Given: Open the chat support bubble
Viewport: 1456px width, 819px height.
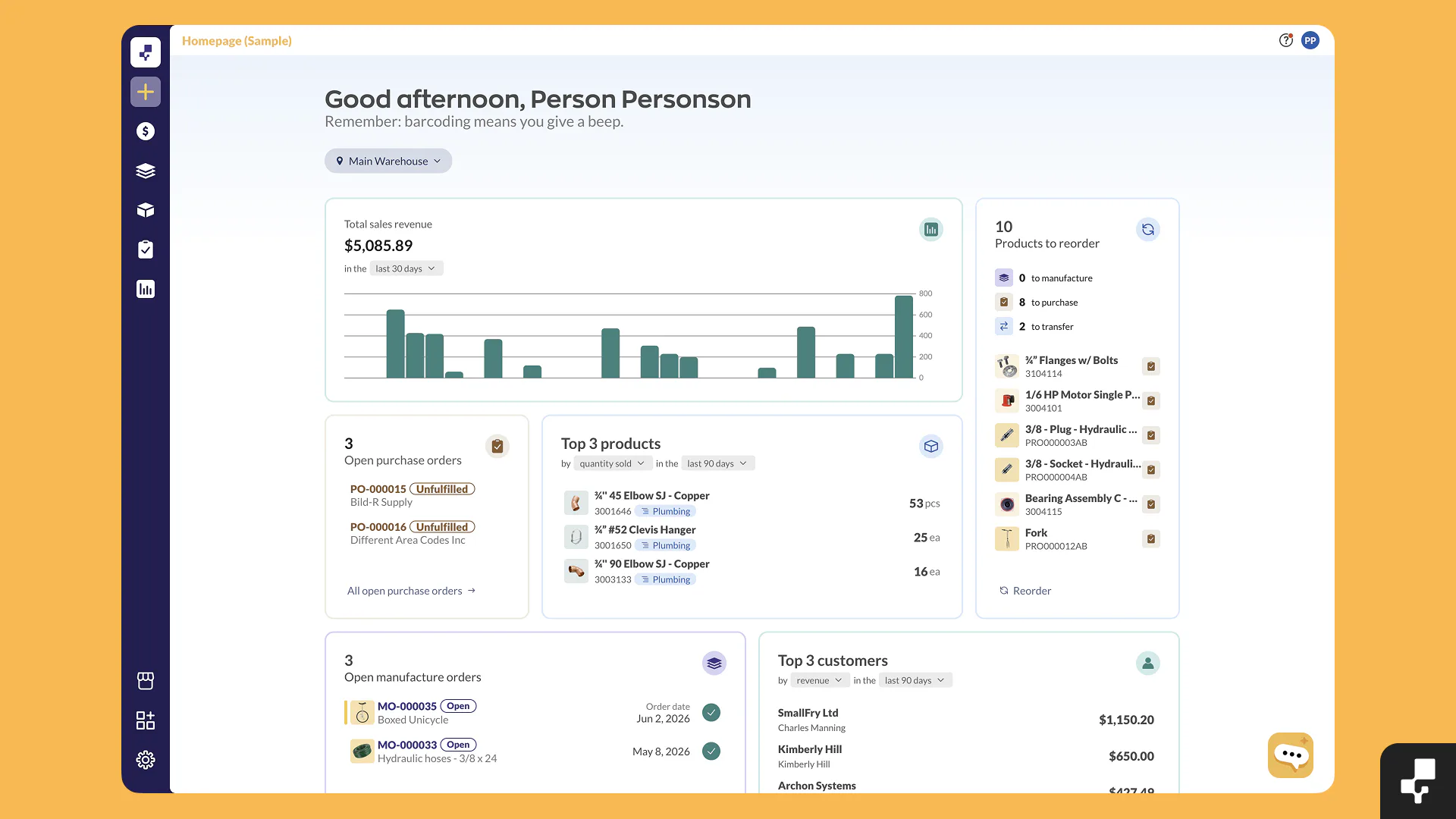Looking at the screenshot, I should (1291, 755).
